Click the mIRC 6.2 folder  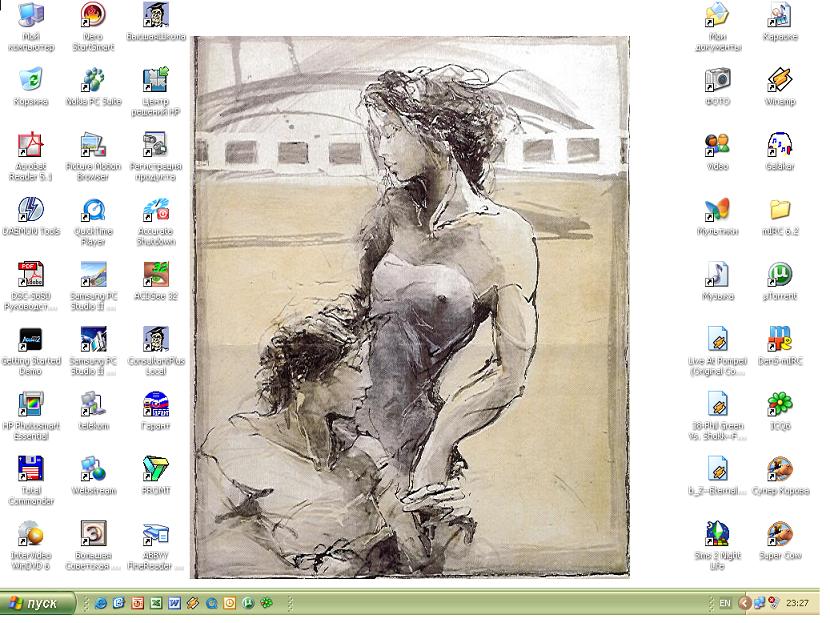click(x=780, y=211)
